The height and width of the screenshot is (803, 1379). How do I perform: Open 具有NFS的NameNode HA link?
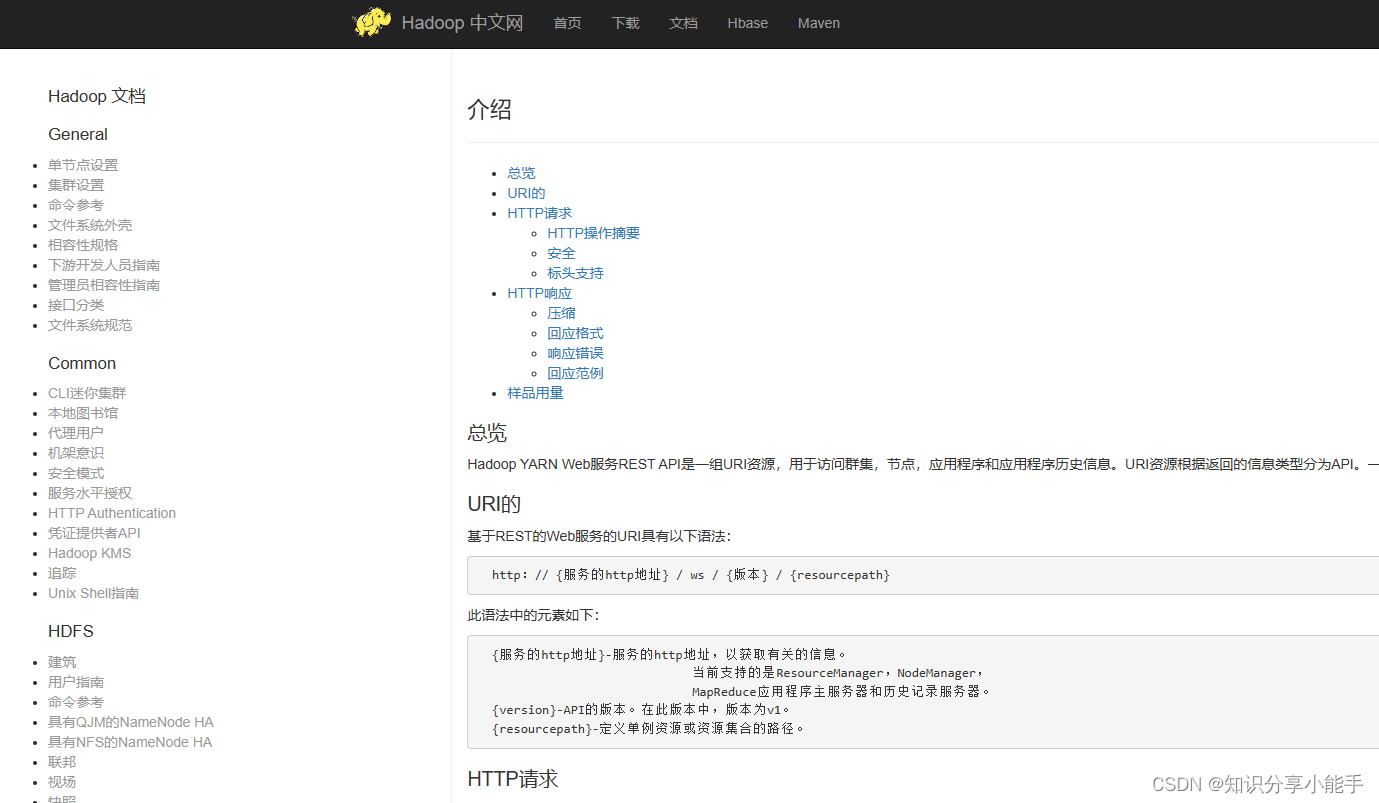coord(130,742)
